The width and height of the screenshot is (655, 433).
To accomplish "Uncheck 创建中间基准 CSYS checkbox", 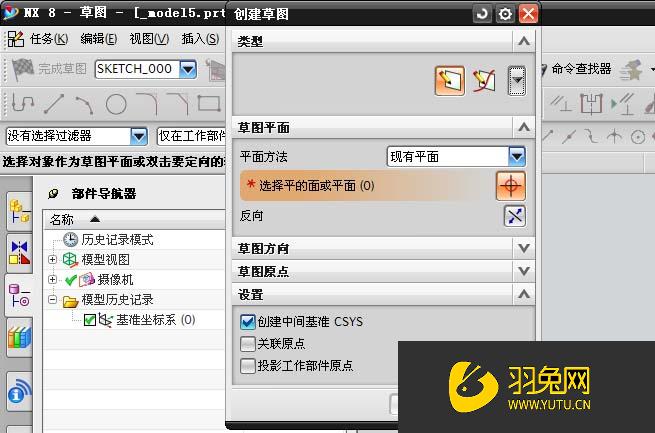I will click(248, 322).
